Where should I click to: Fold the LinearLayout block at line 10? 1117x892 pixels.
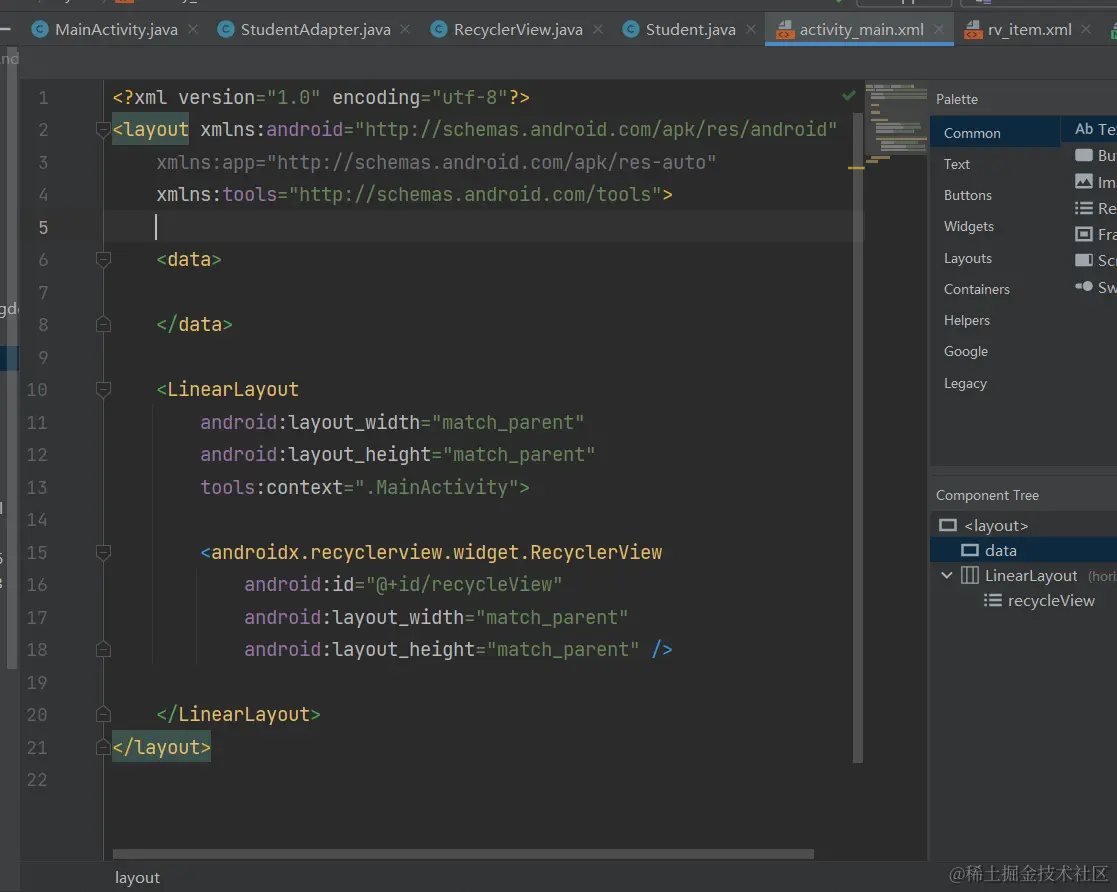pos(103,390)
